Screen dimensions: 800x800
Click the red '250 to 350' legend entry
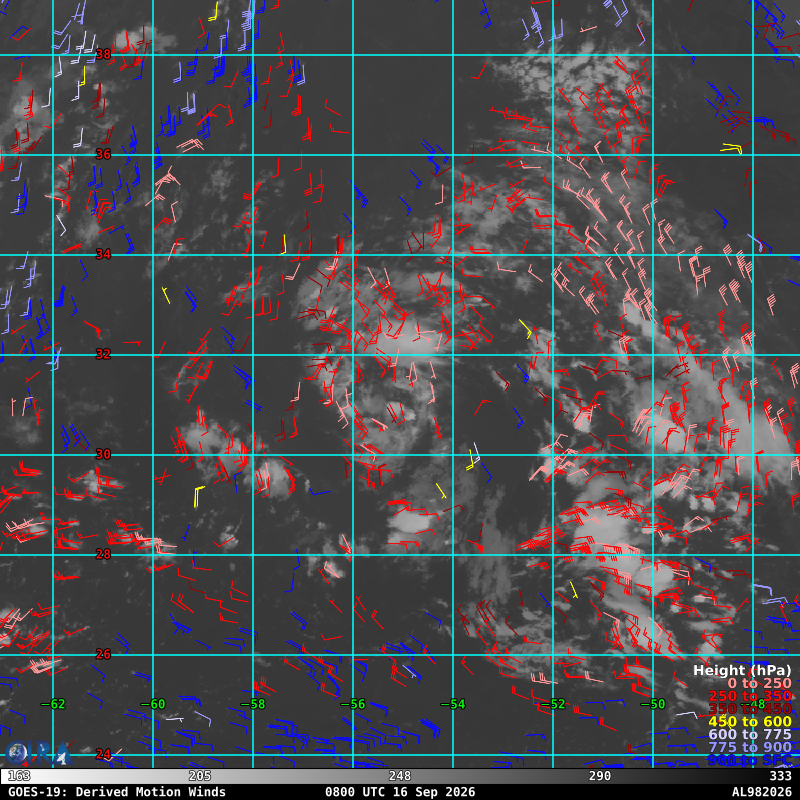point(749,696)
